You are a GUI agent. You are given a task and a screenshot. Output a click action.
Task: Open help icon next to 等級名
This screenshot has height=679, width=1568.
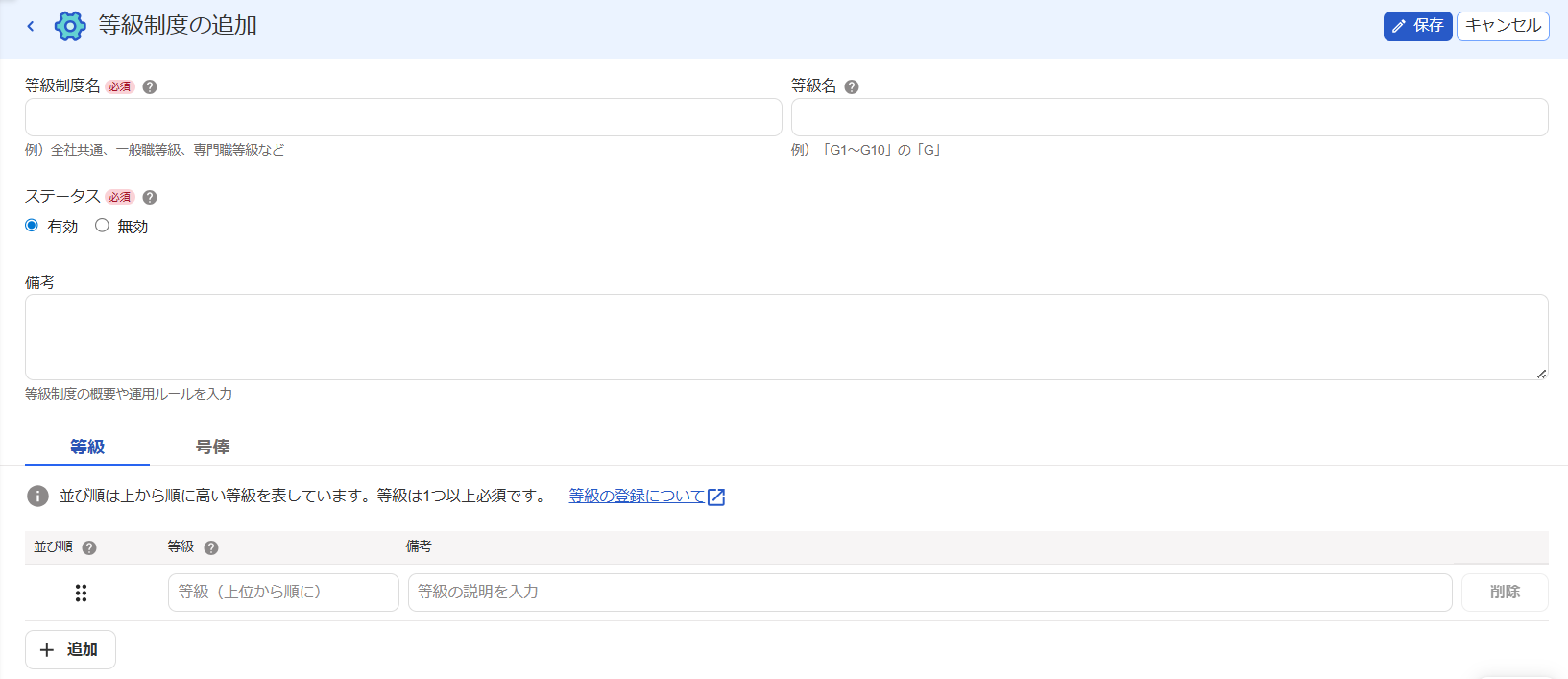[852, 86]
